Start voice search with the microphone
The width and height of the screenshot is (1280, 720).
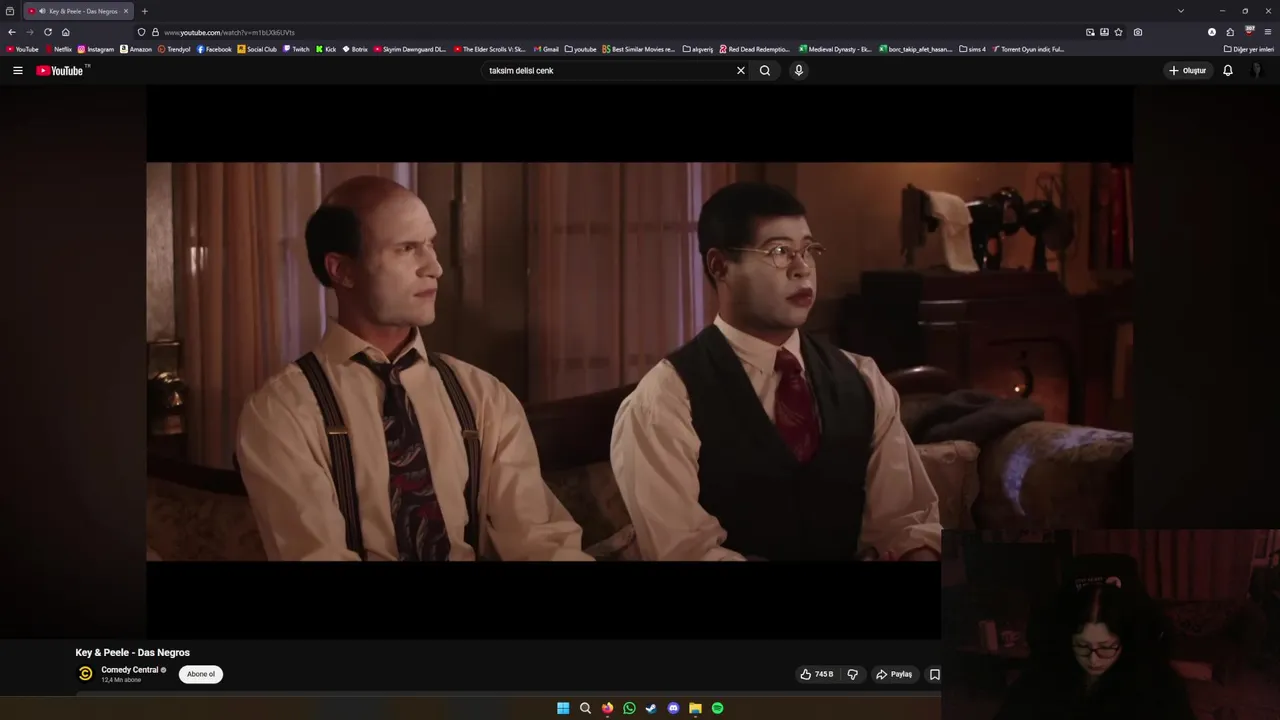pyautogui.click(x=798, y=70)
